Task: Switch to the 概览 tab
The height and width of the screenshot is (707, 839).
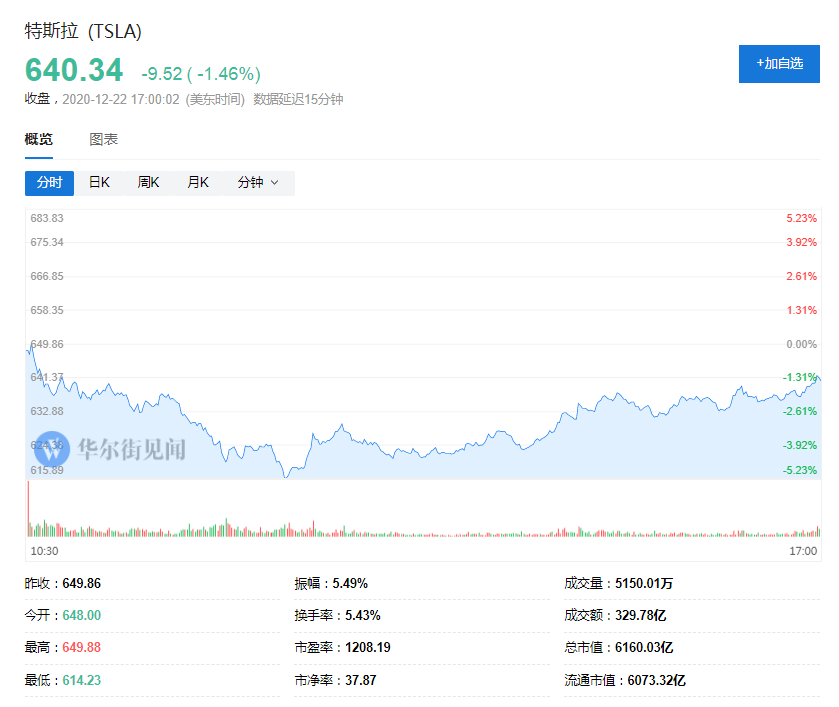Action: (39, 140)
